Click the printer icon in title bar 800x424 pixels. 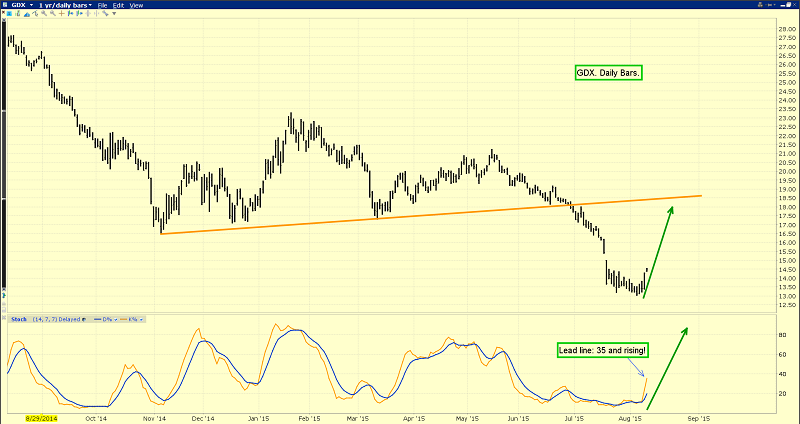[x=760, y=5]
